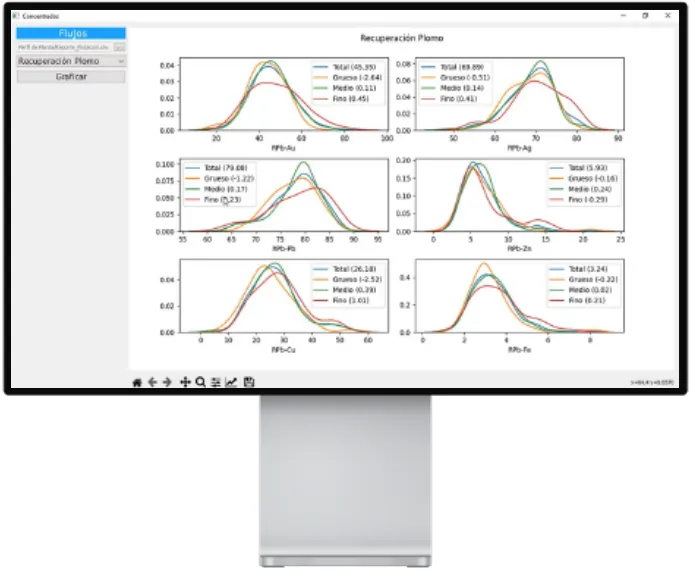Select the Flujos header tab
This screenshot has height=572, width=691.
(71, 33)
